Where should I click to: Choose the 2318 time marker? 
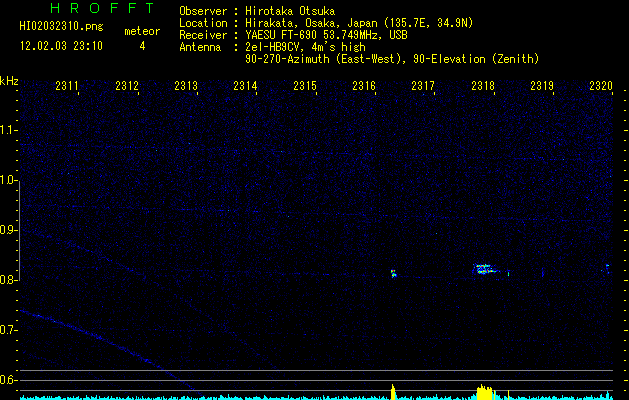click(x=483, y=85)
